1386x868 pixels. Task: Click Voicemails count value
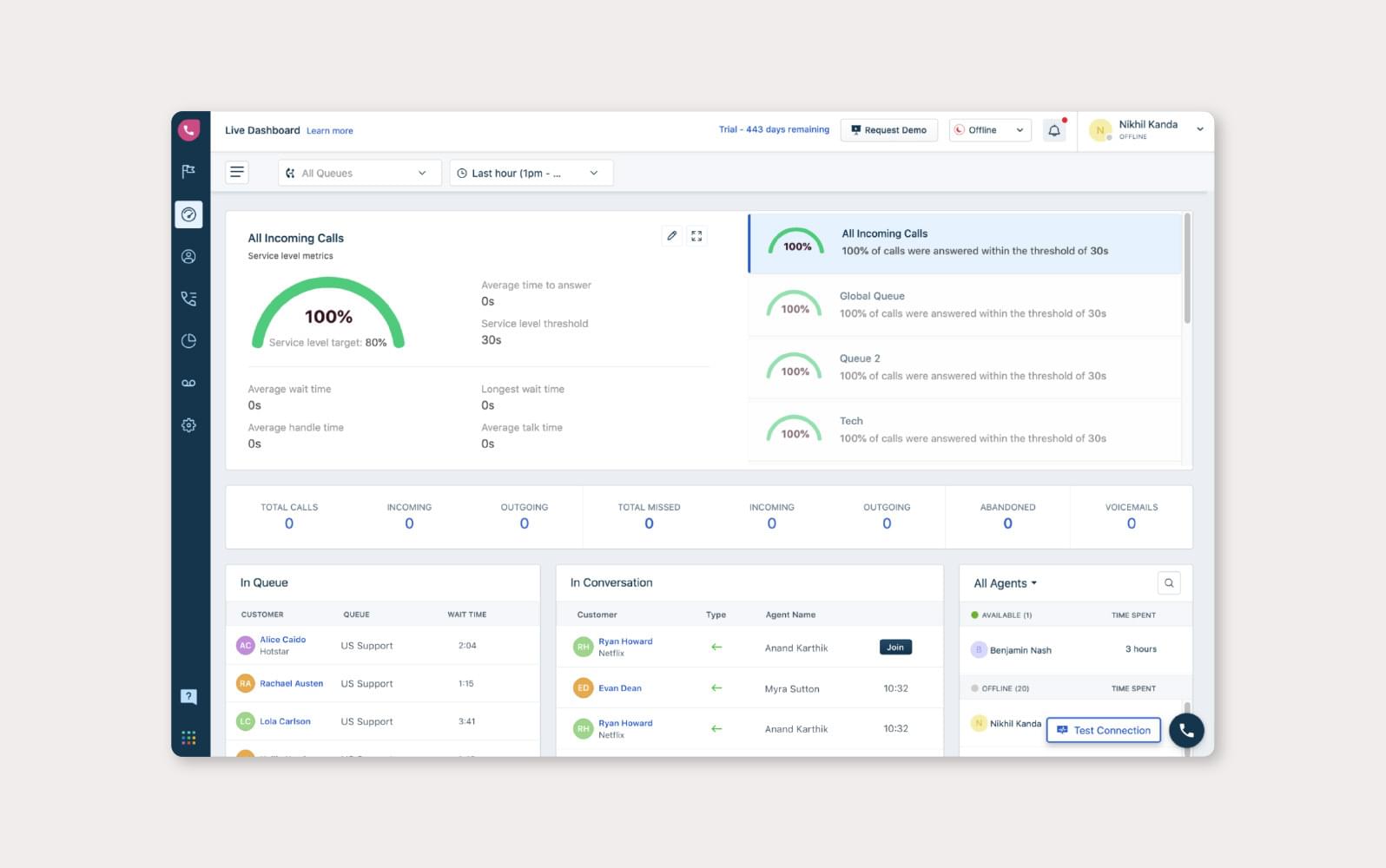pos(1131,523)
